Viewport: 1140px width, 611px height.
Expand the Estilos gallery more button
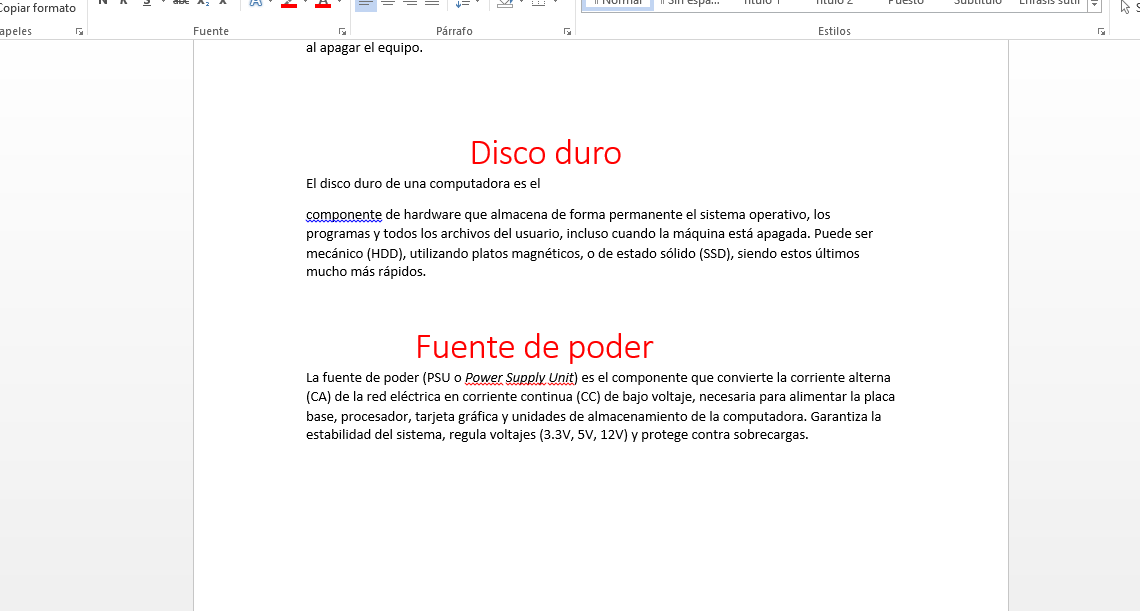(x=1094, y=5)
